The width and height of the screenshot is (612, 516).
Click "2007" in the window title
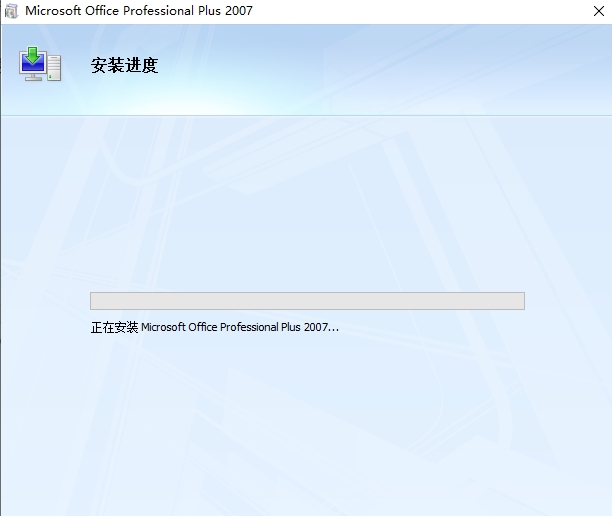point(239,12)
